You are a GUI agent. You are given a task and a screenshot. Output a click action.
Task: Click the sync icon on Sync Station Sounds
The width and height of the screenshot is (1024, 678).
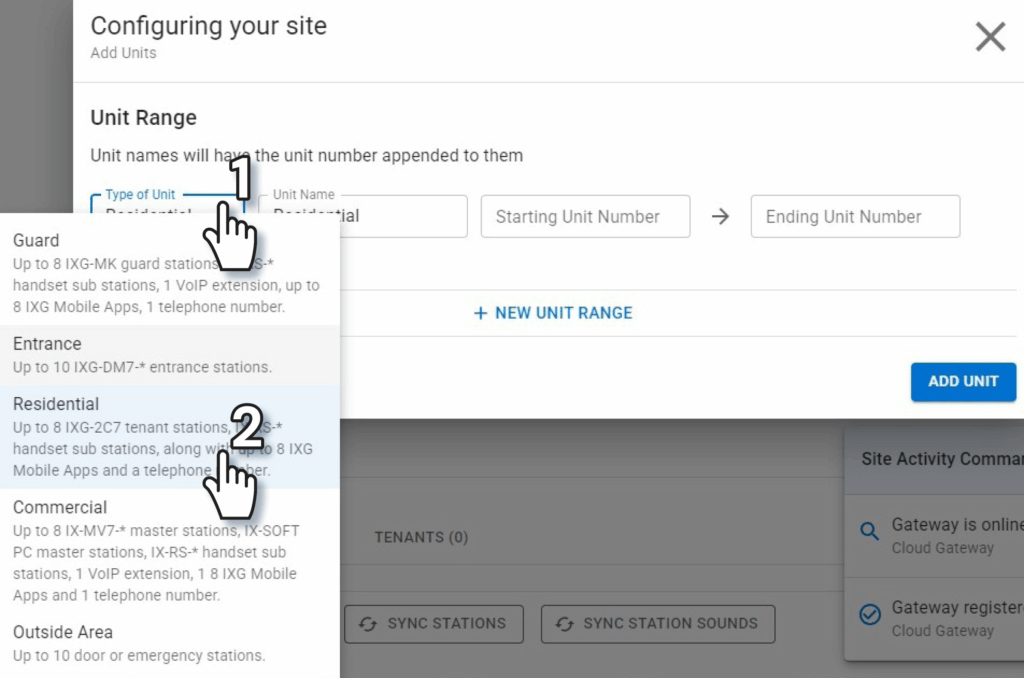coord(564,623)
